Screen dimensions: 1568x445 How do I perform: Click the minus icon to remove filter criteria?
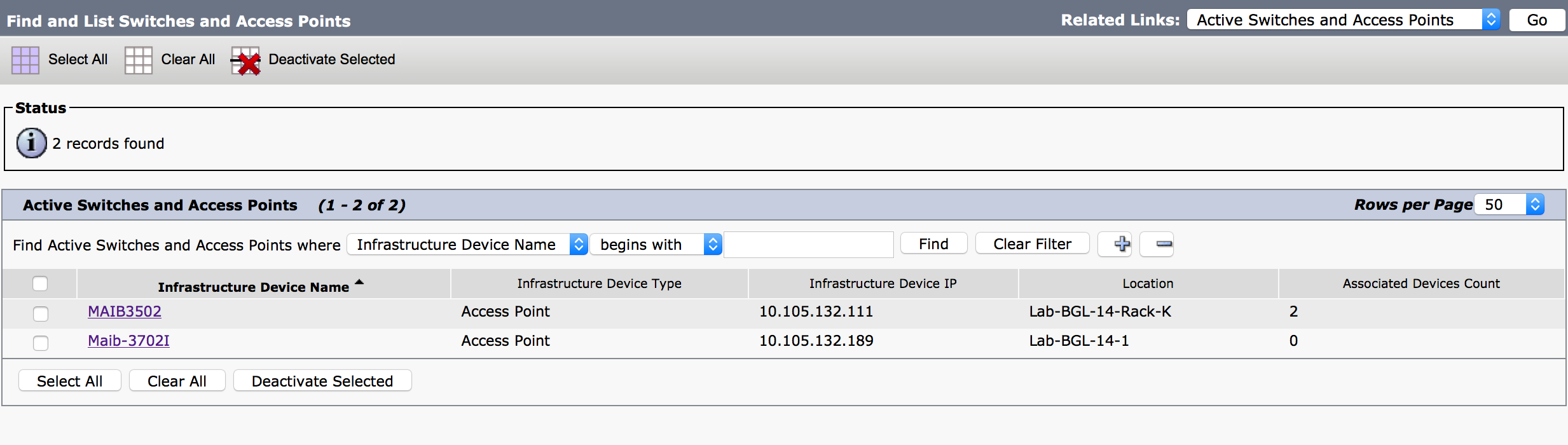pos(1164,244)
